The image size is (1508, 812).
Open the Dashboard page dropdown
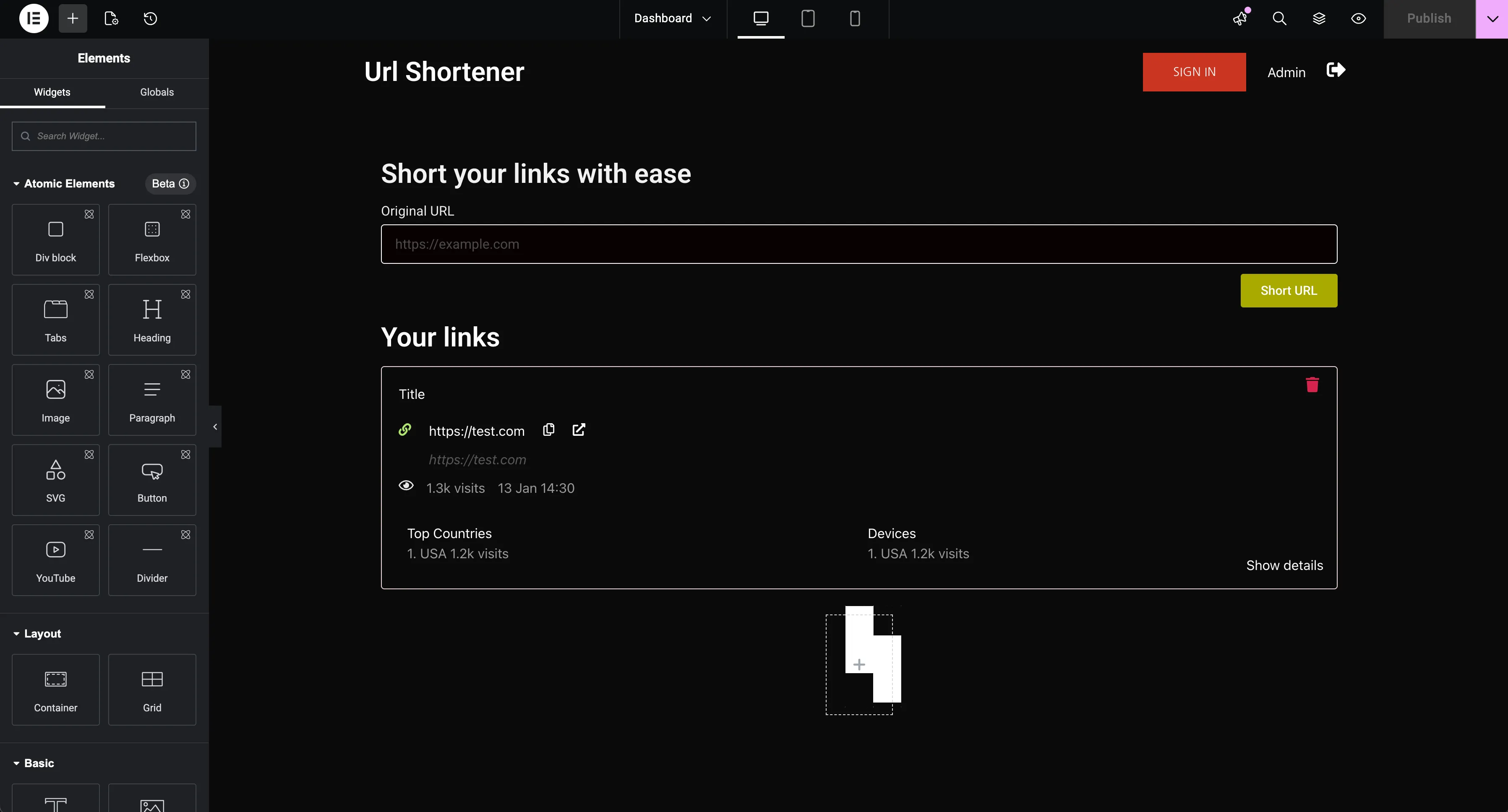(671, 18)
